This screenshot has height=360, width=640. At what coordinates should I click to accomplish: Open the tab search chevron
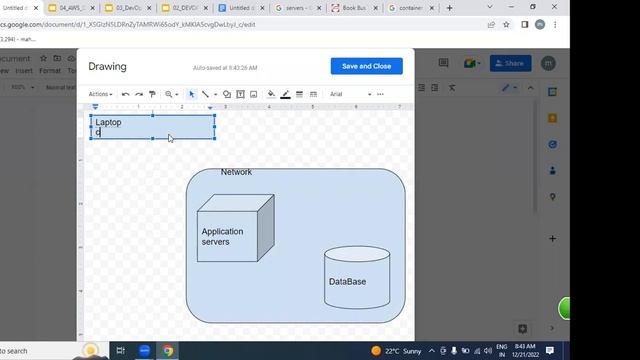click(x=490, y=7)
